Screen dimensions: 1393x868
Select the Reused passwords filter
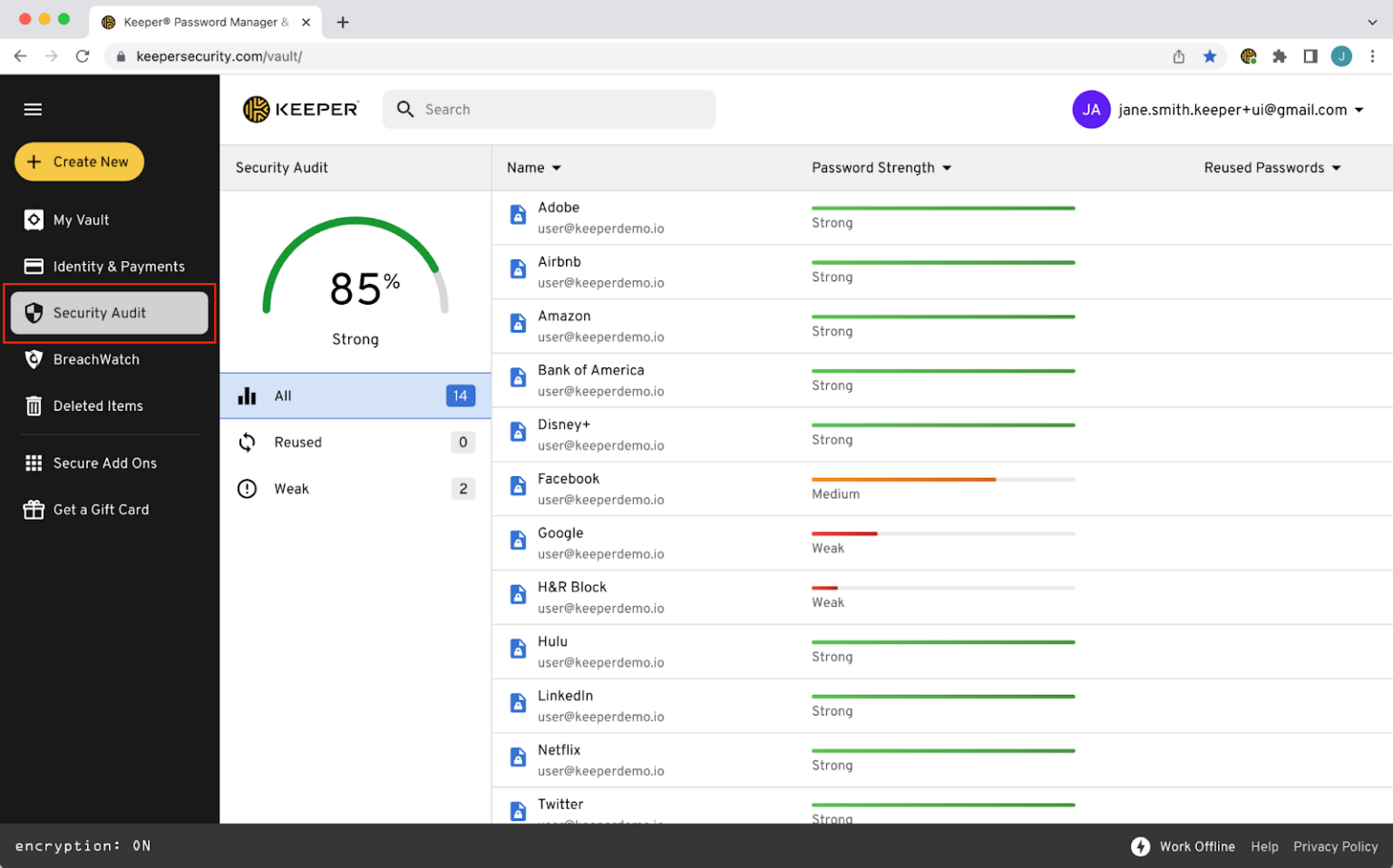[x=355, y=442]
